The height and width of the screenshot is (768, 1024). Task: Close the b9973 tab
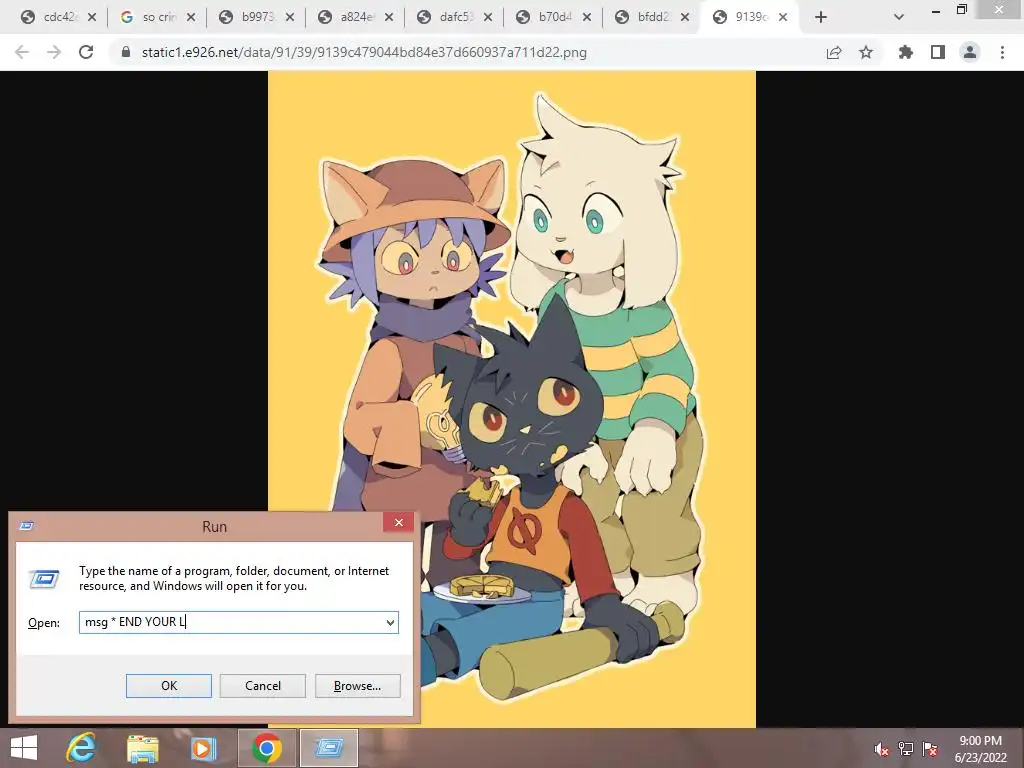290,17
